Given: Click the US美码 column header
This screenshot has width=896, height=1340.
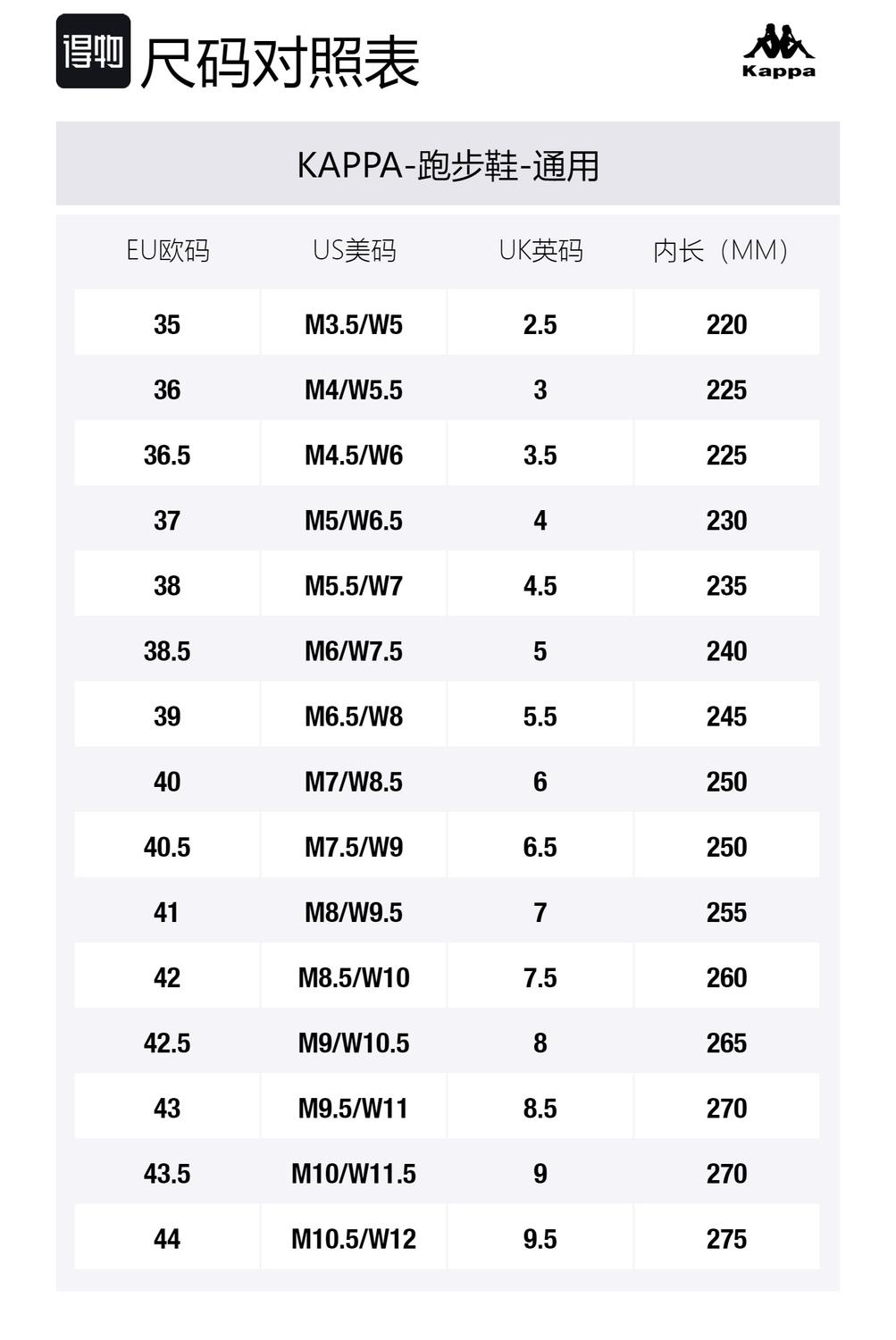Looking at the screenshot, I should point(354,251).
